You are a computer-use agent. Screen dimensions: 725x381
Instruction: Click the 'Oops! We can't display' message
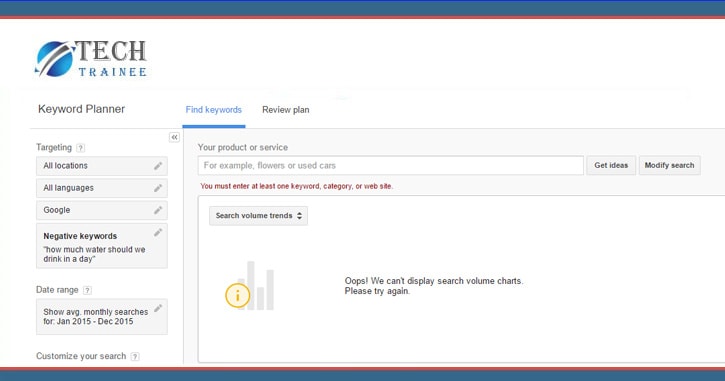(x=434, y=286)
